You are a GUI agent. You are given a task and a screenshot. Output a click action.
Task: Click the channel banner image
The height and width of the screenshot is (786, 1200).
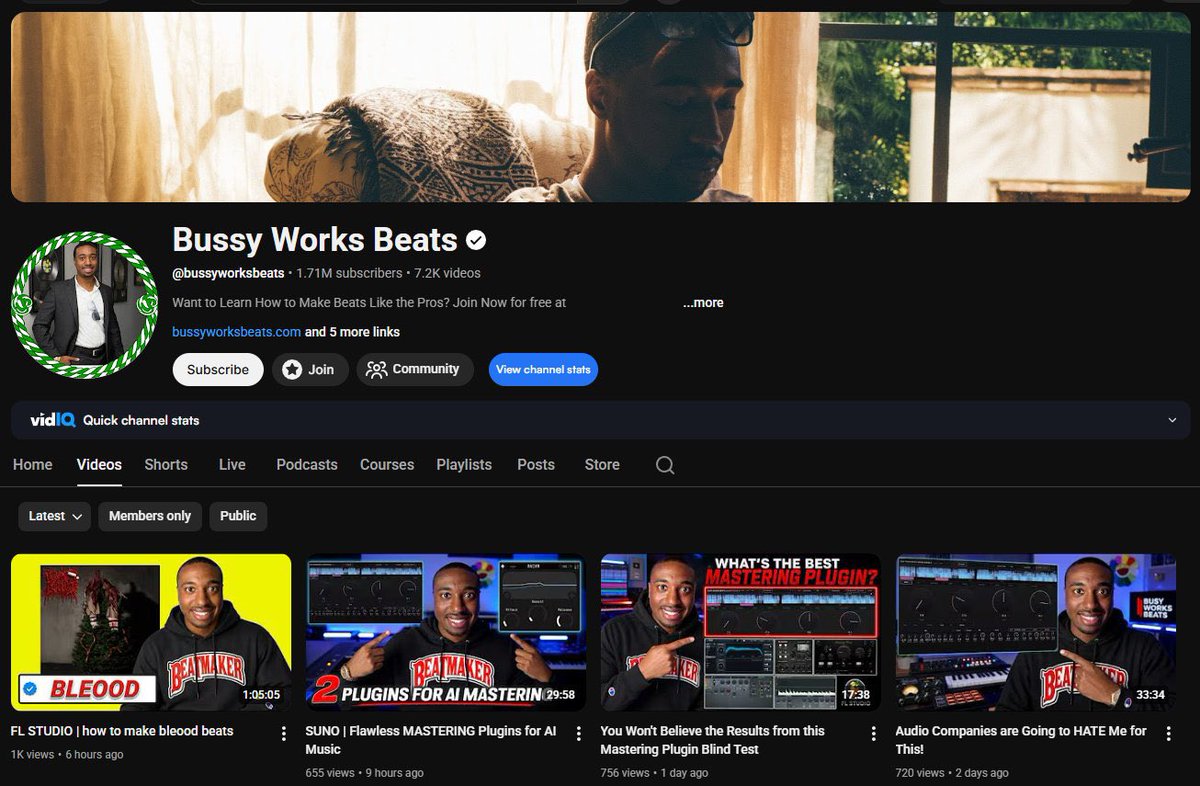pos(600,107)
